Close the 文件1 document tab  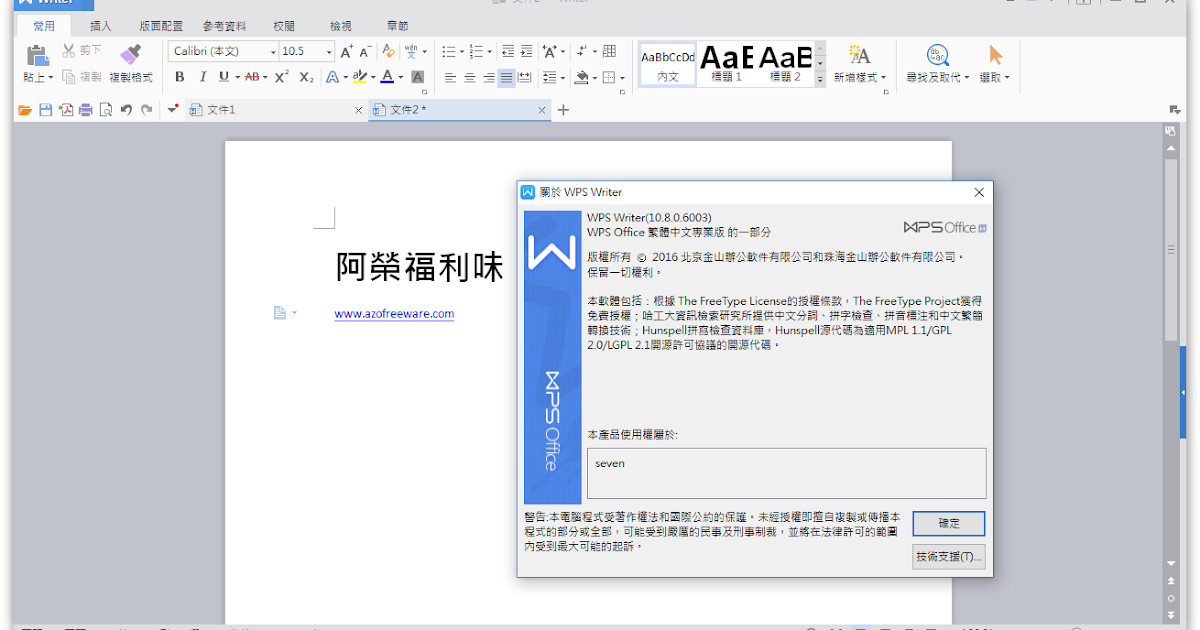pyautogui.click(x=359, y=110)
